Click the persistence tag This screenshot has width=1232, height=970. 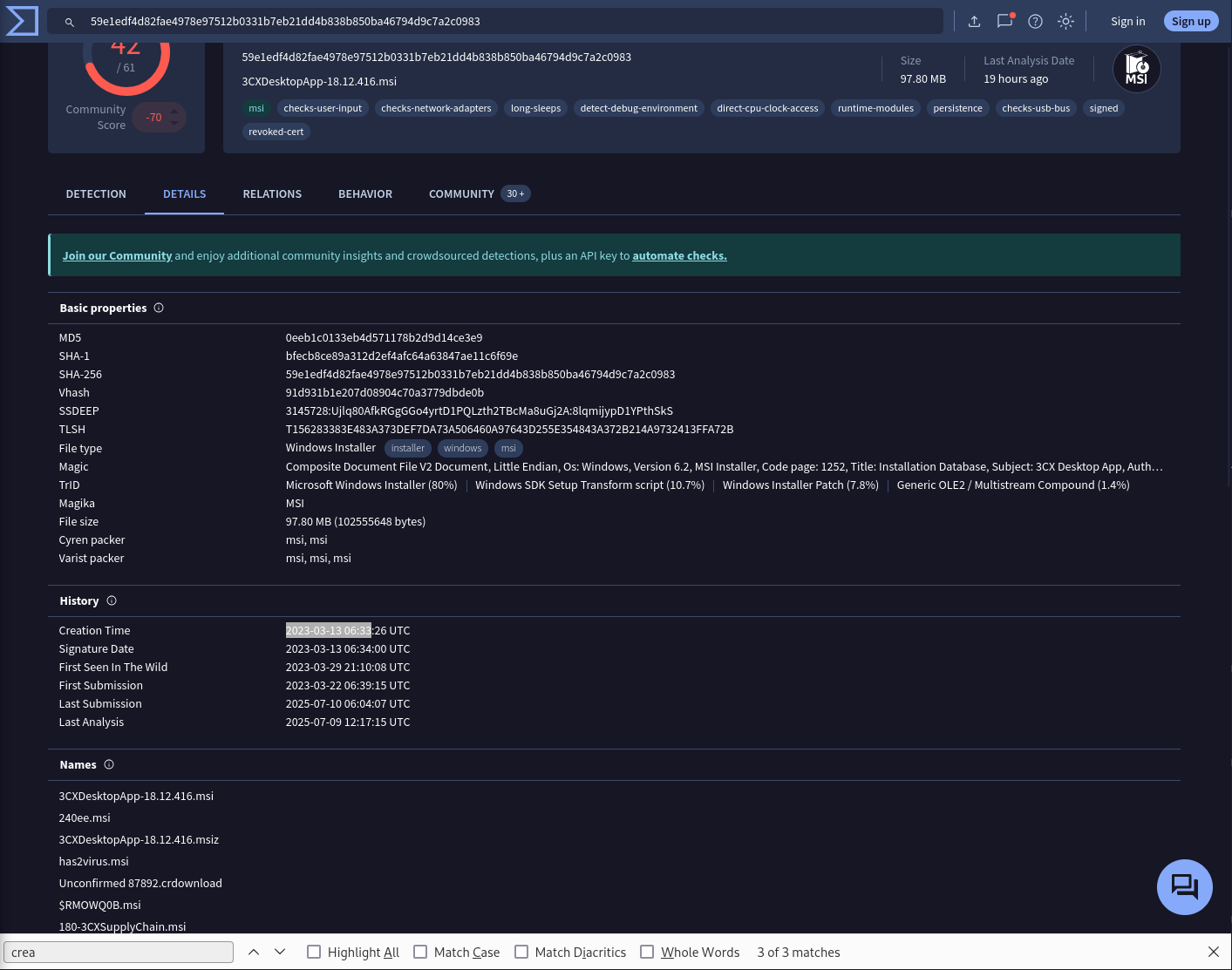click(958, 108)
